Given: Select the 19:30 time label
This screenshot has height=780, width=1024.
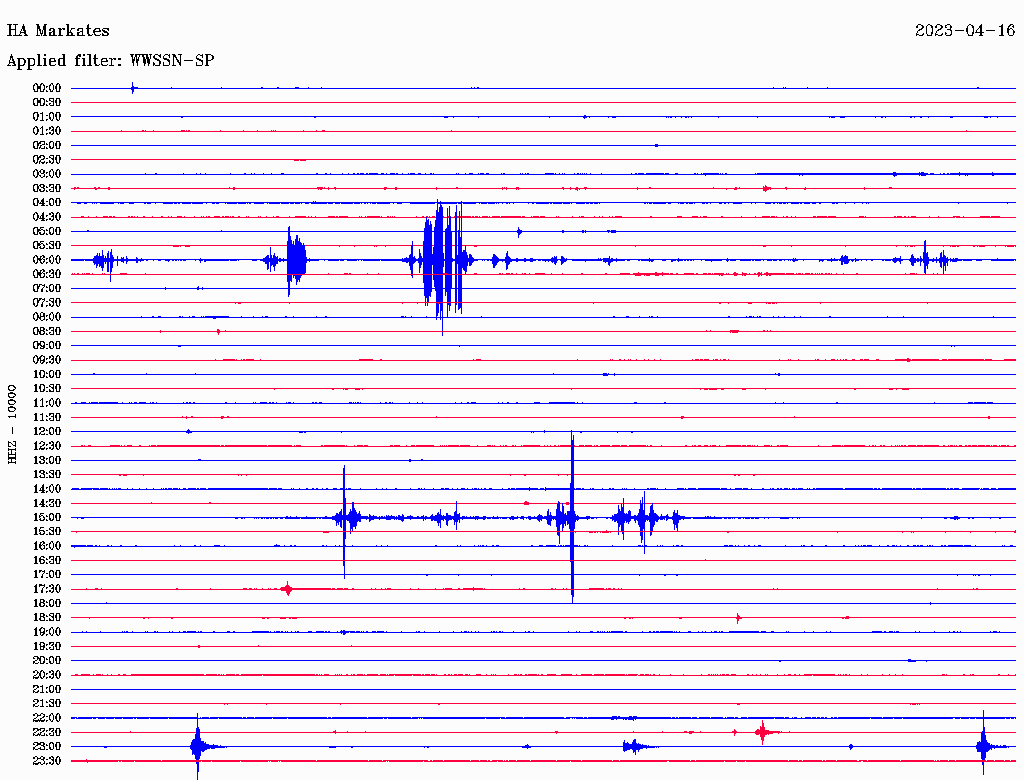Looking at the screenshot, I should pyautogui.click(x=47, y=647).
